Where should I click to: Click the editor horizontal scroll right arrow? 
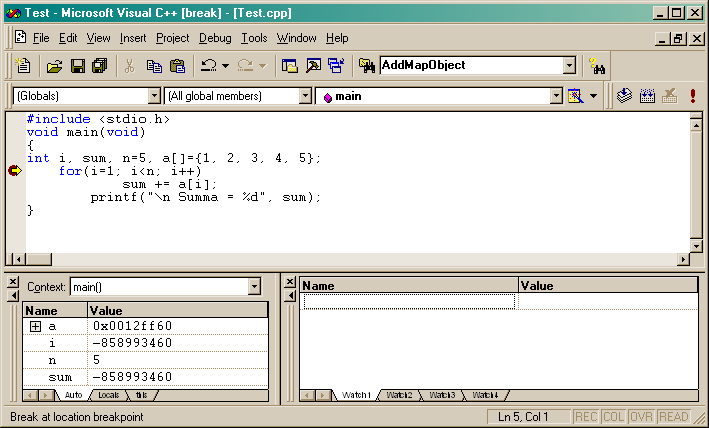pyautogui.click(x=683, y=259)
